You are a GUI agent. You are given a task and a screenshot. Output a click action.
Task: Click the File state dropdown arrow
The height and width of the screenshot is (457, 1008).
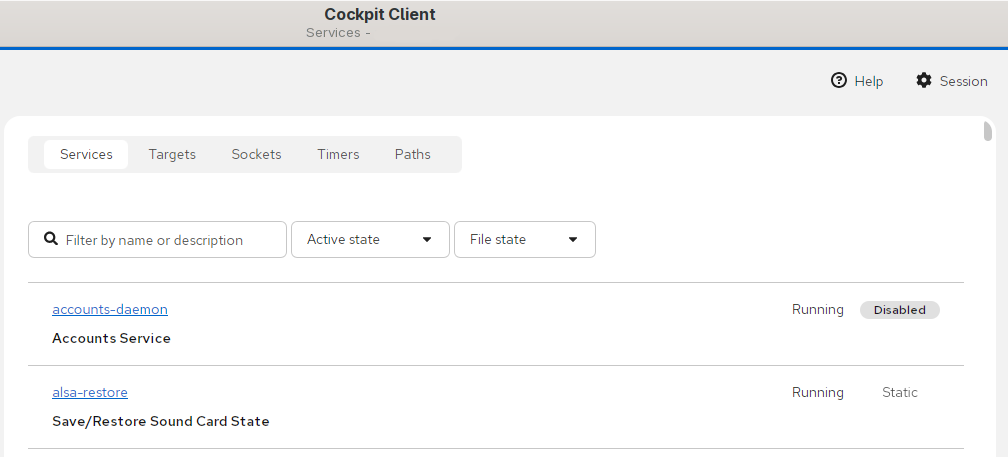tap(573, 240)
